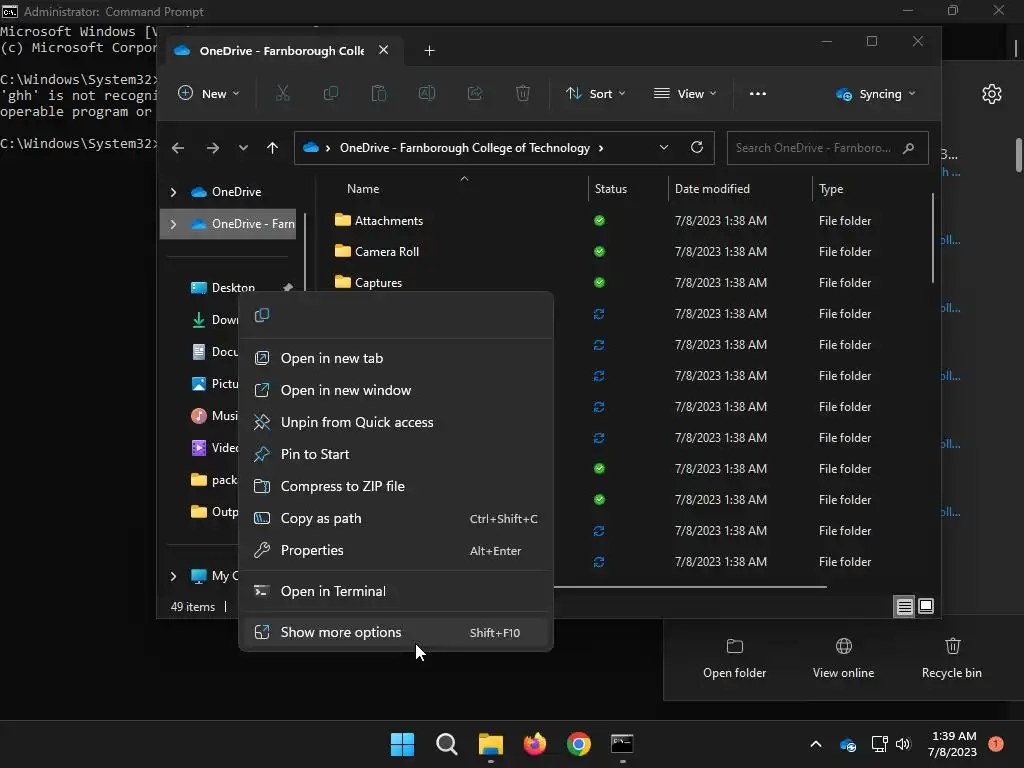The width and height of the screenshot is (1024, 768).
Task: Switch to large thumbnails layout icon
Action: (x=926, y=607)
